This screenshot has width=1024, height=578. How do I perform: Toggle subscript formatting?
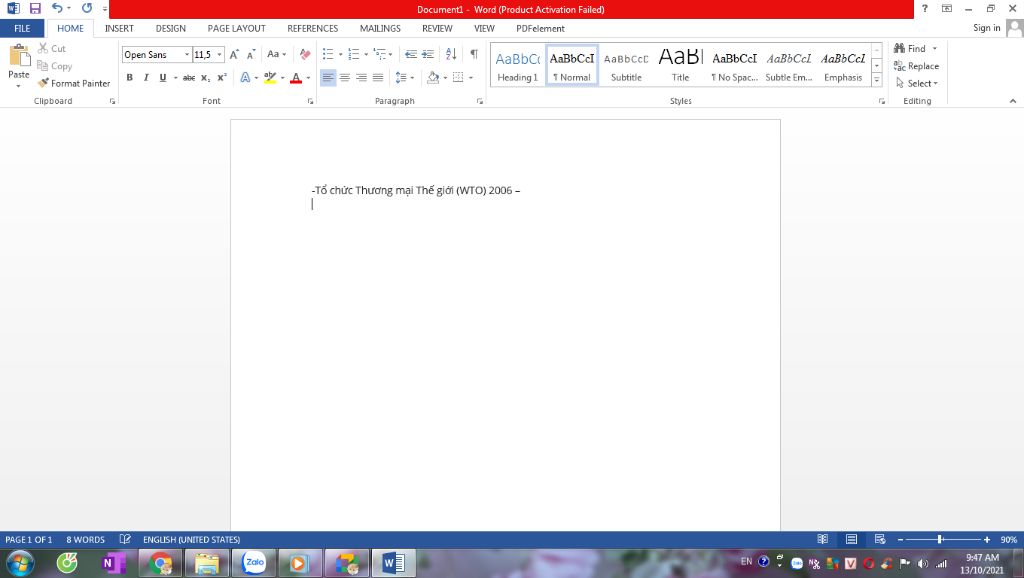click(205, 77)
